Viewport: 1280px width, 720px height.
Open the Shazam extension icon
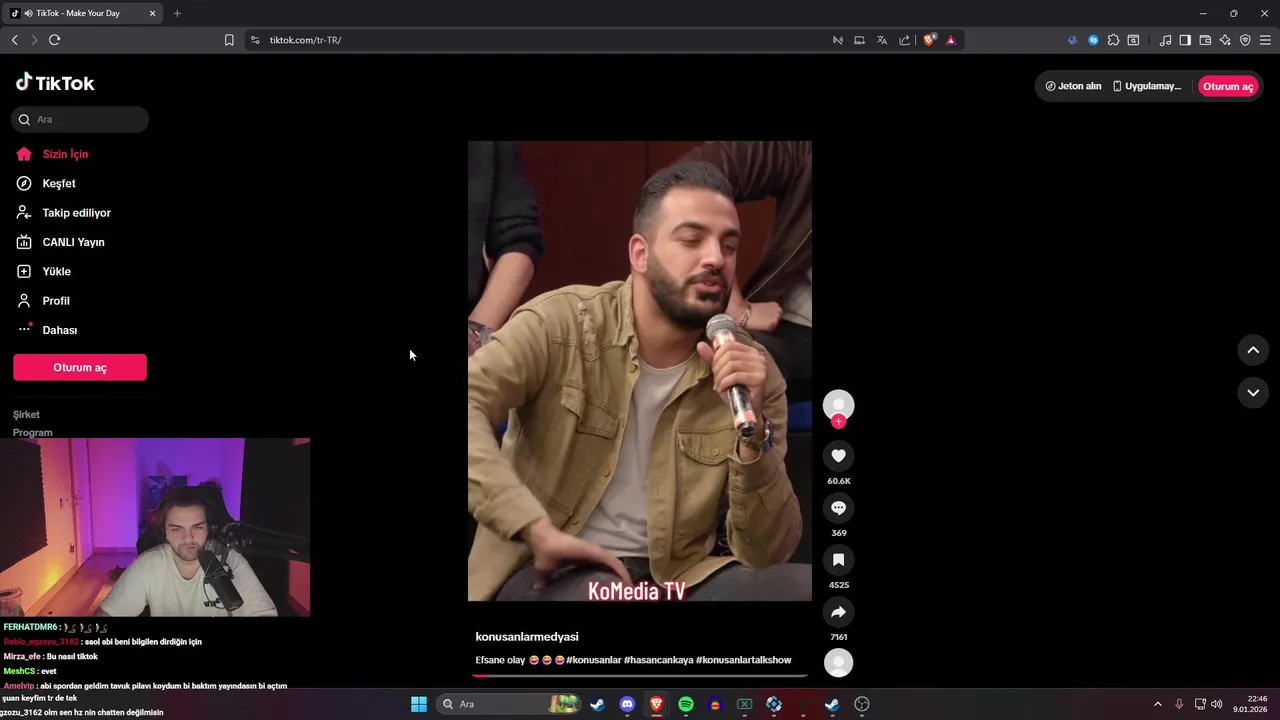1093,40
